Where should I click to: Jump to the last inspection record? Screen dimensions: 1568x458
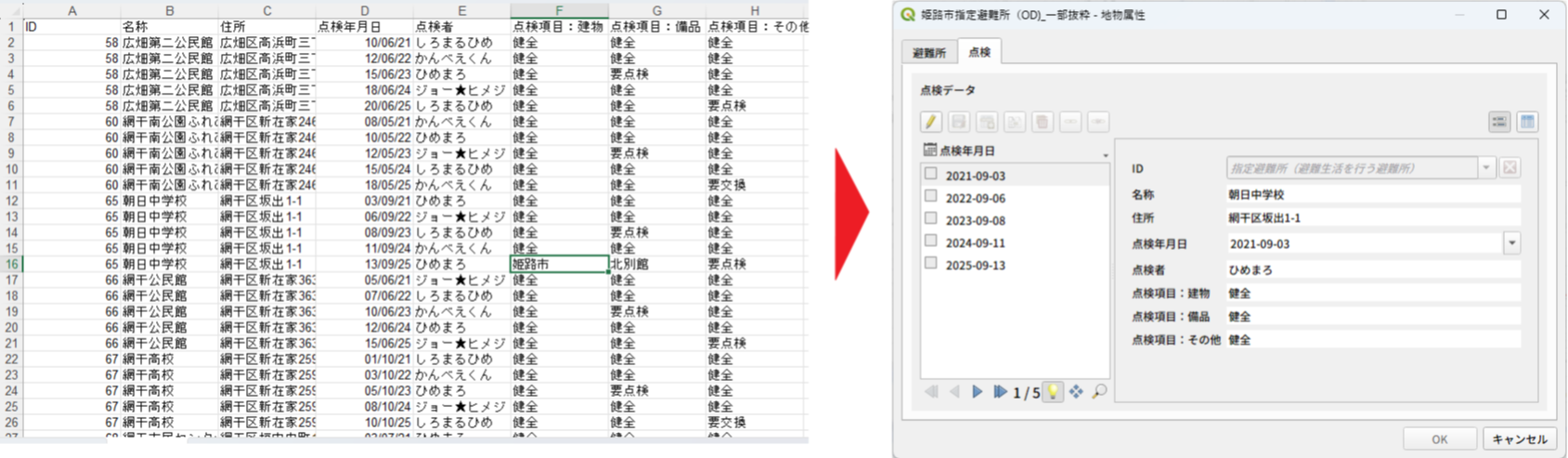coord(1000,392)
